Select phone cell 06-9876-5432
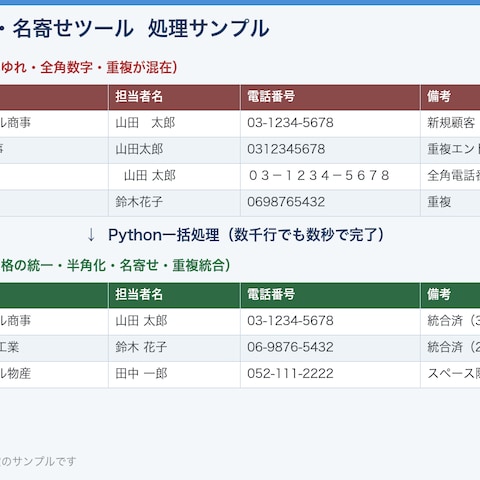Screen dimensions: 480x480 [330, 348]
